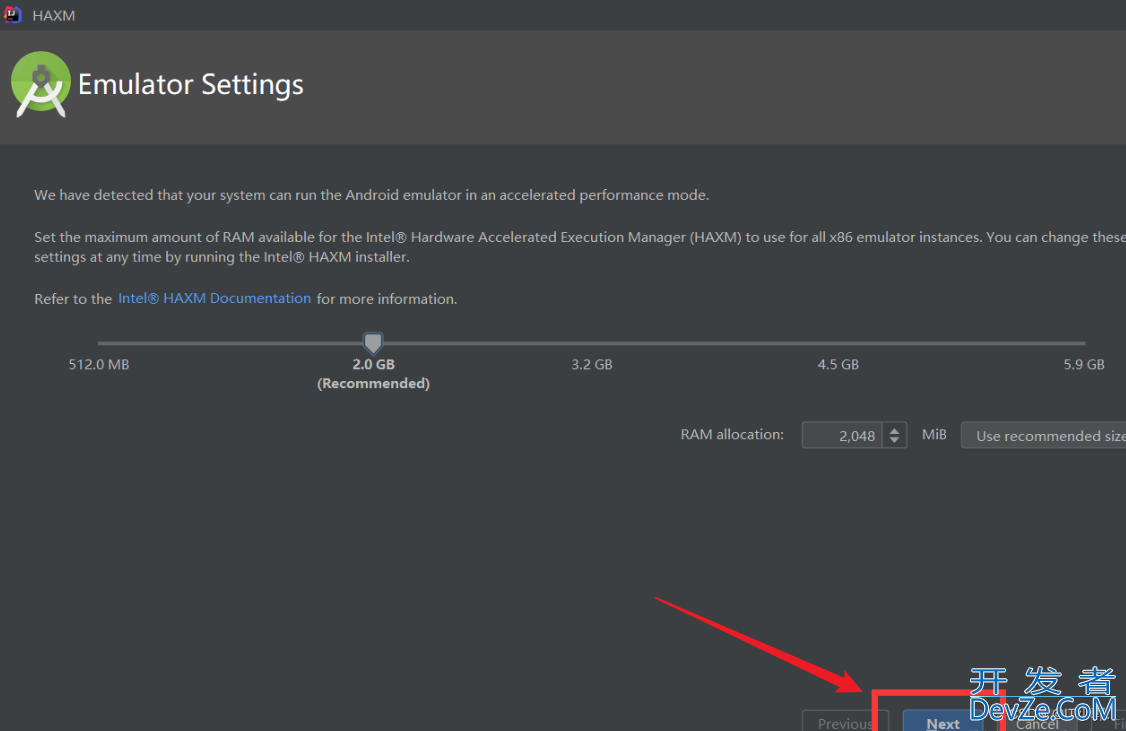This screenshot has width=1126, height=731.
Task: Click the RAM allocation label
Action: click(x=732, y=434)
